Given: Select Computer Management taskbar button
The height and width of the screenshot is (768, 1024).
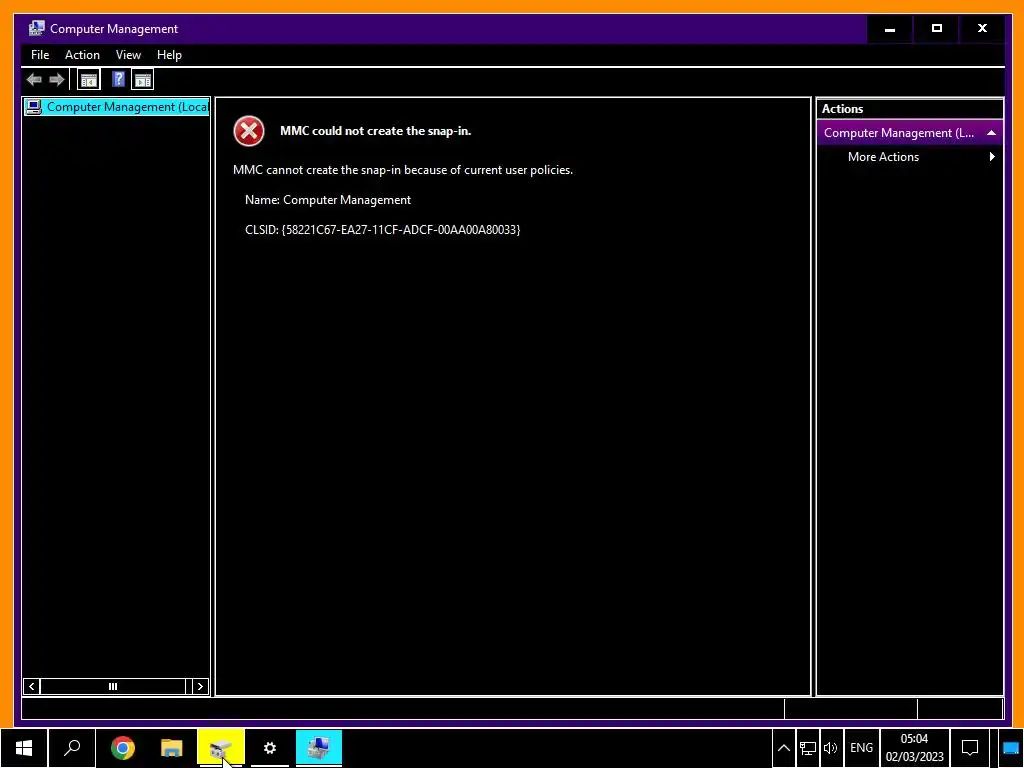Looking at the screenshot, I should click(319, 748).
